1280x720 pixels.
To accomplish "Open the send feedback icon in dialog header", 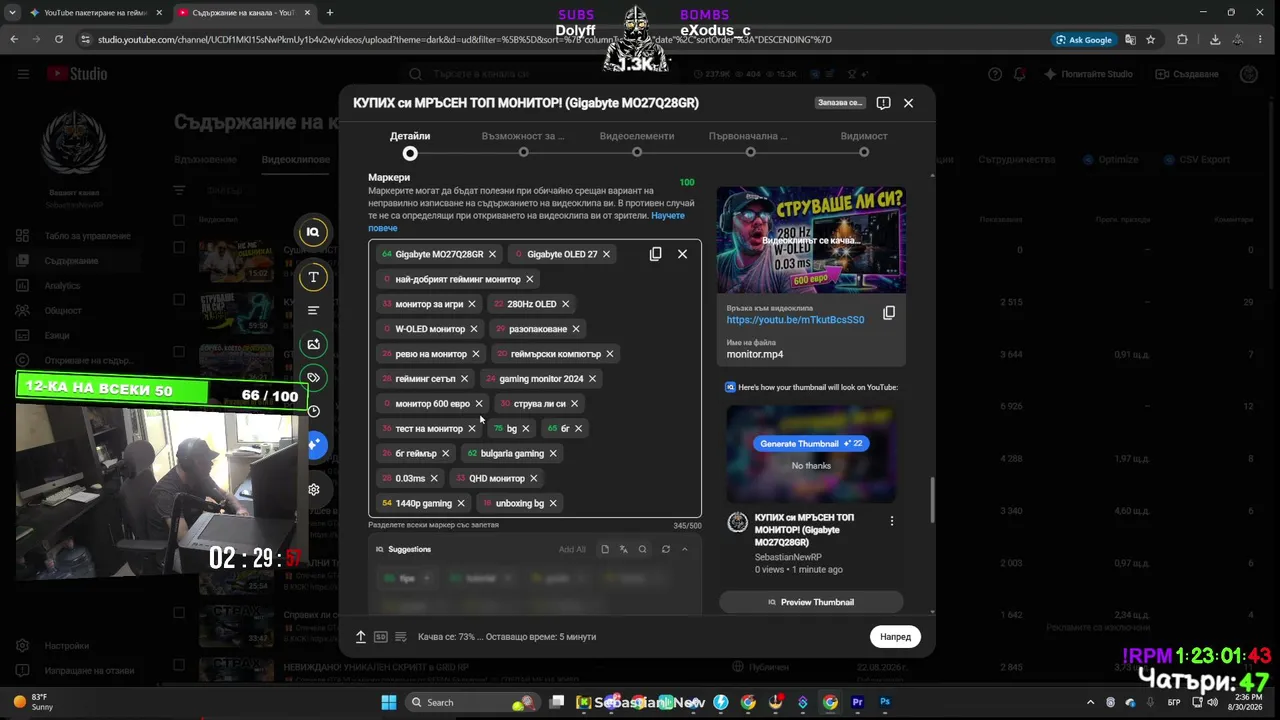I will click(883, 103).
